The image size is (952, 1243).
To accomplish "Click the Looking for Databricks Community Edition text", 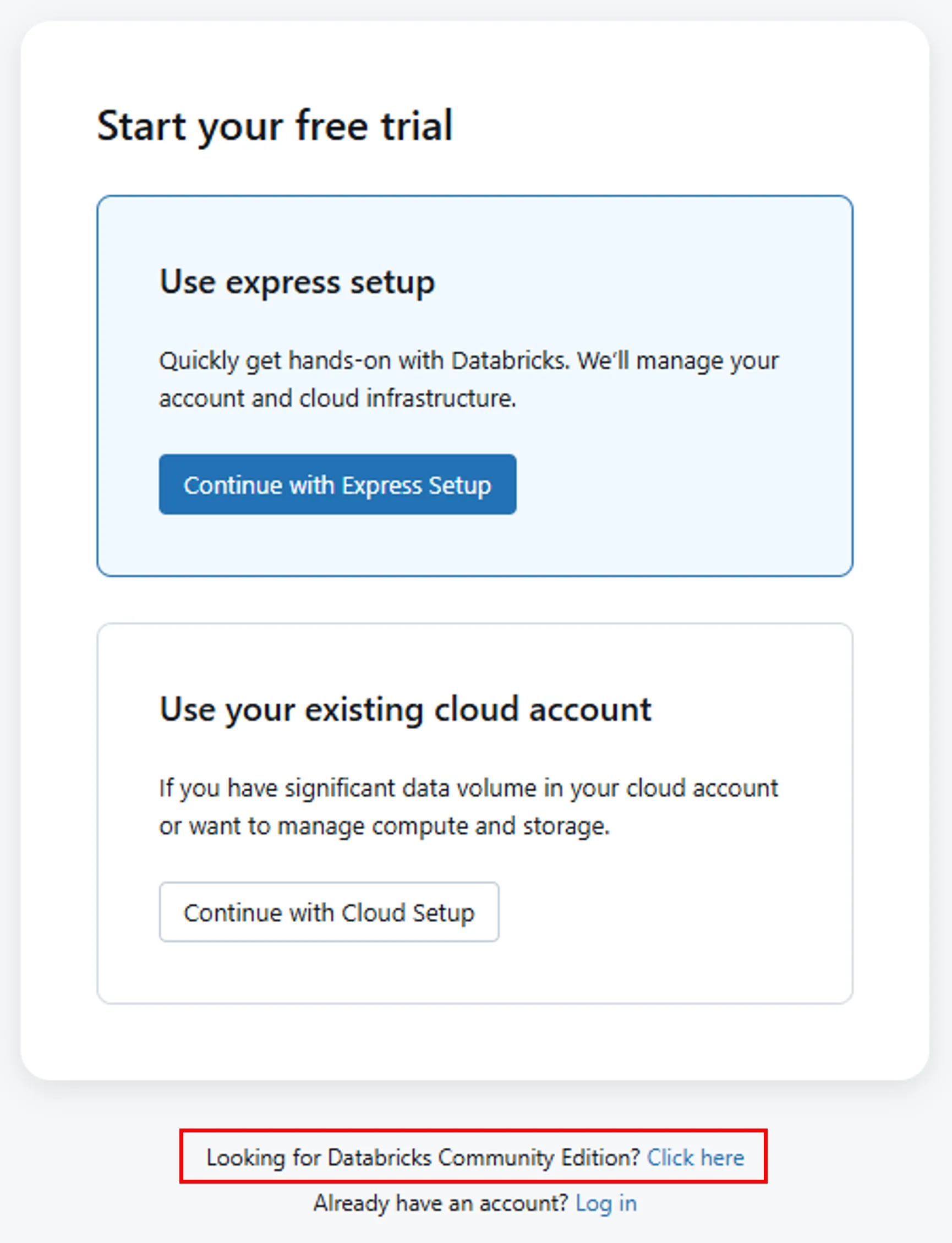I will 424,1158.
